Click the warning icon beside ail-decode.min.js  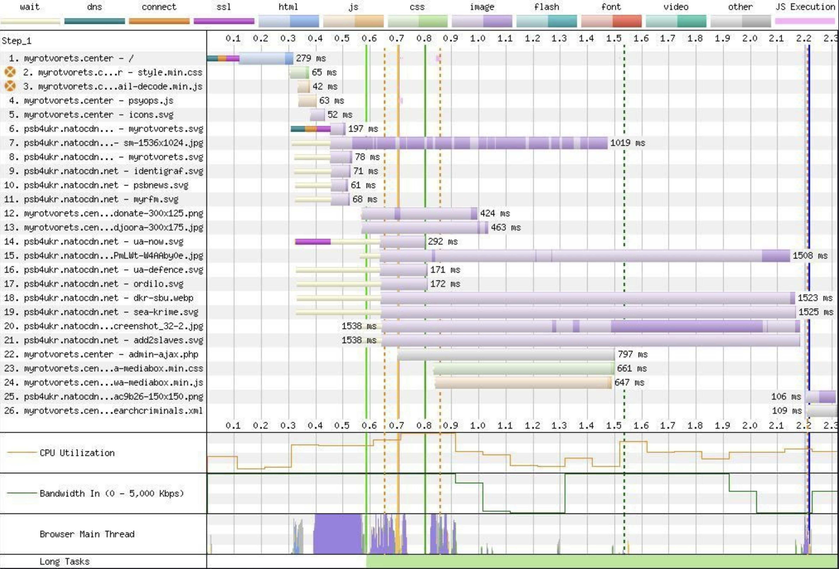click(11, 87)
